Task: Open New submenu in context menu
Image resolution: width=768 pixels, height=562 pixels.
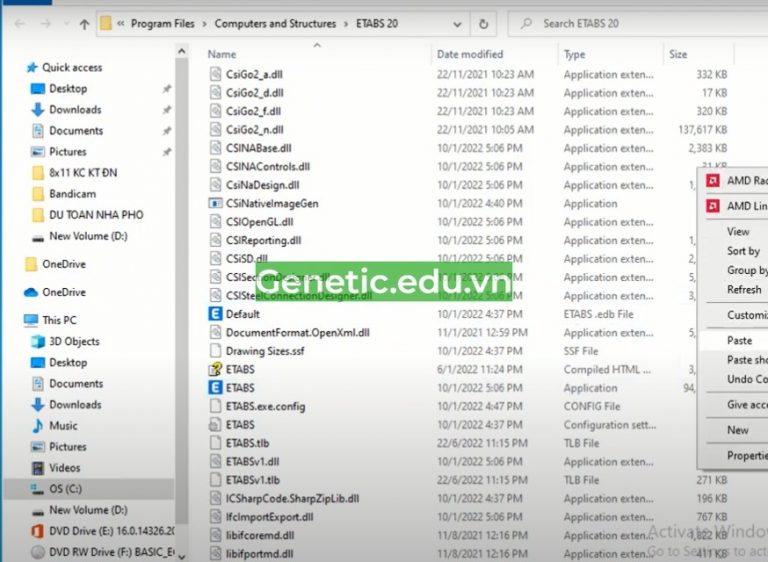Action: click(737, 430)
